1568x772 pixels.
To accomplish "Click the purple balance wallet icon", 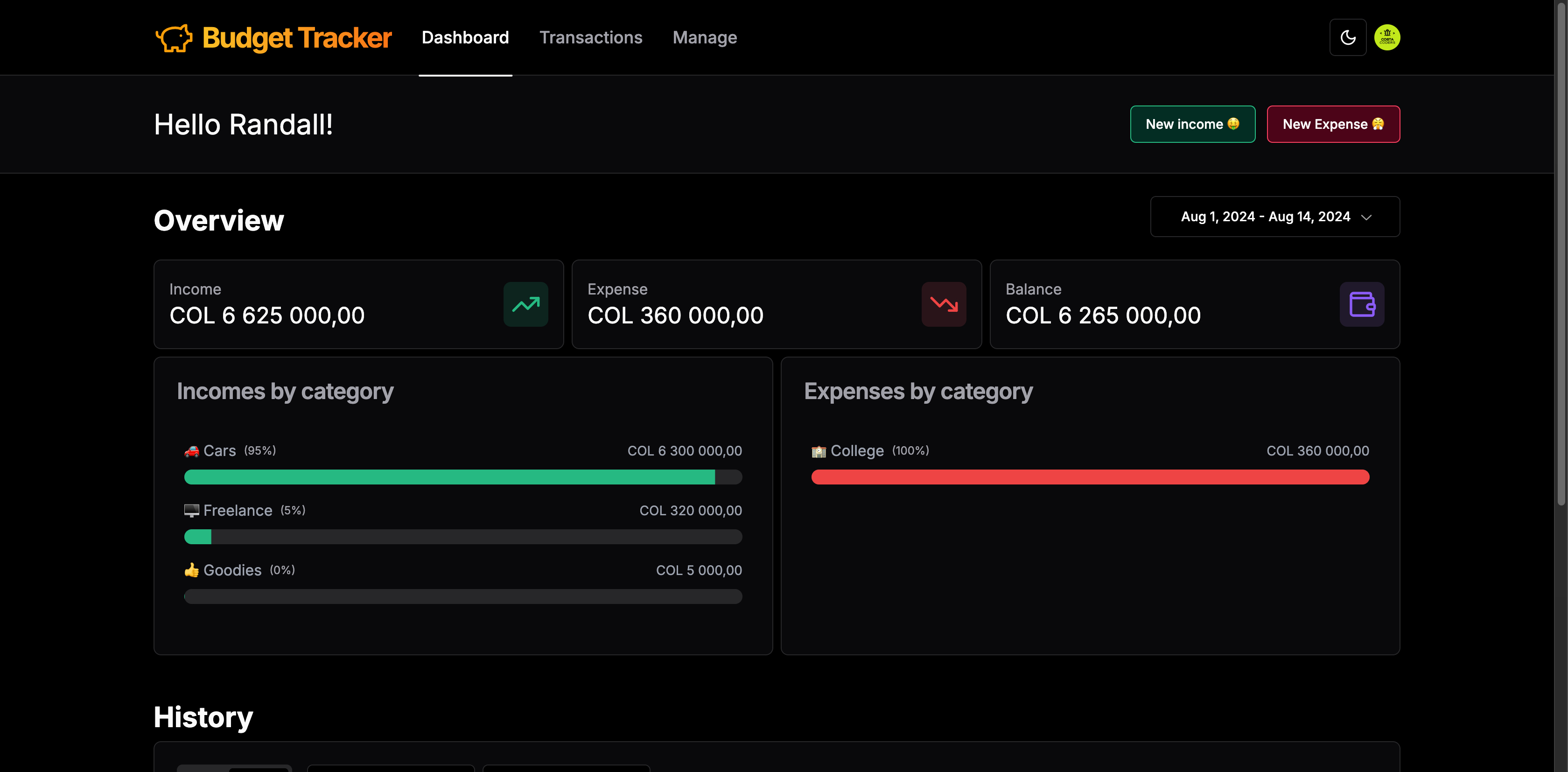I will point(1361,304).
